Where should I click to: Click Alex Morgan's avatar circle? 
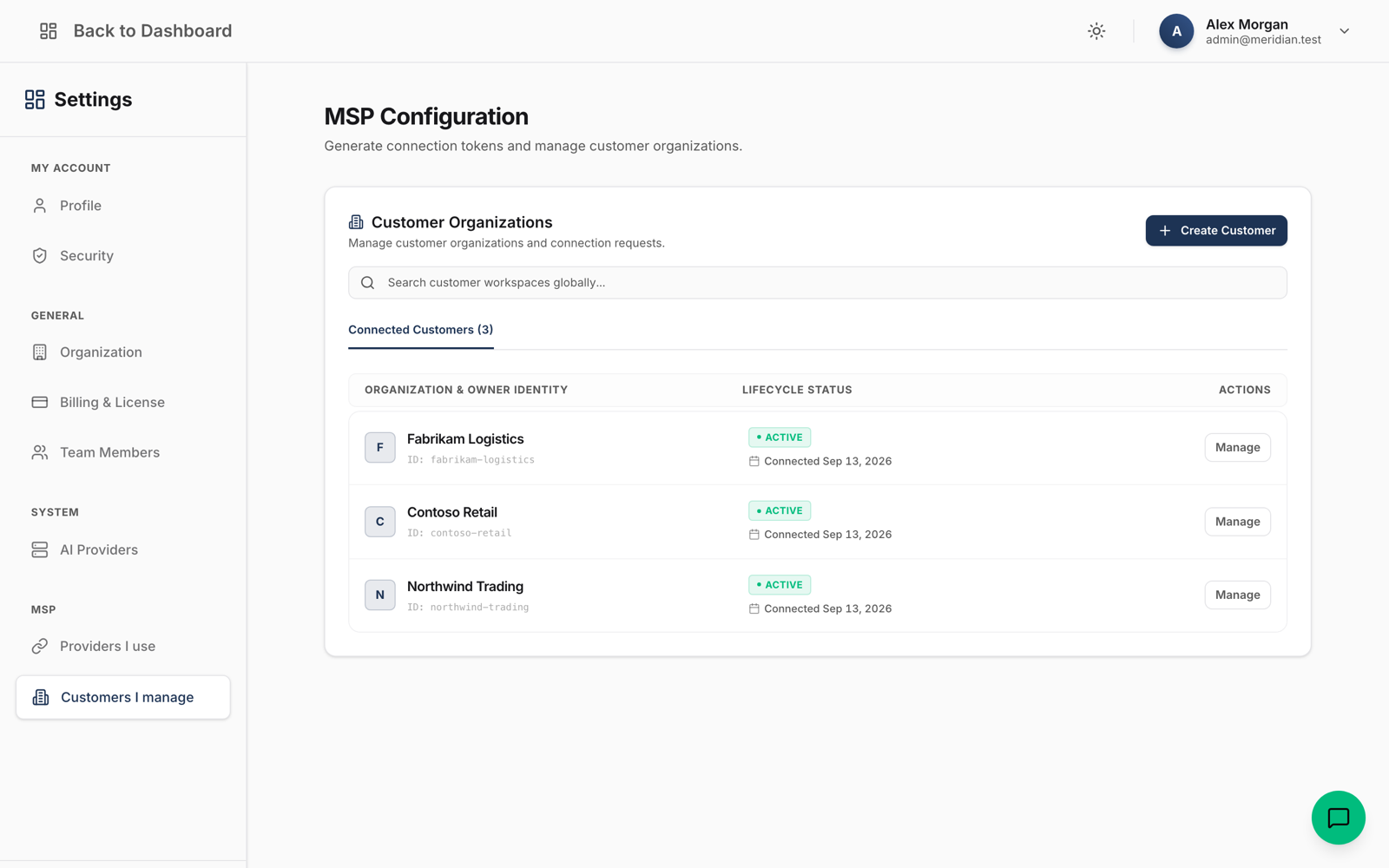coord(1176,31)
